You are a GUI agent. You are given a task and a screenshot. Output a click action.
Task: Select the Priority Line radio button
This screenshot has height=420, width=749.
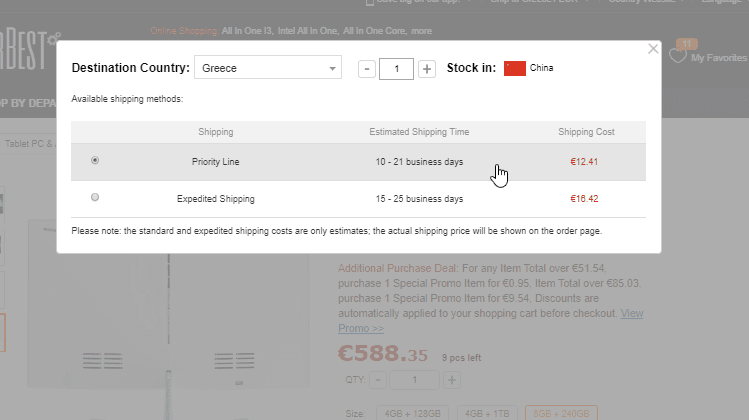pos(95,160)
